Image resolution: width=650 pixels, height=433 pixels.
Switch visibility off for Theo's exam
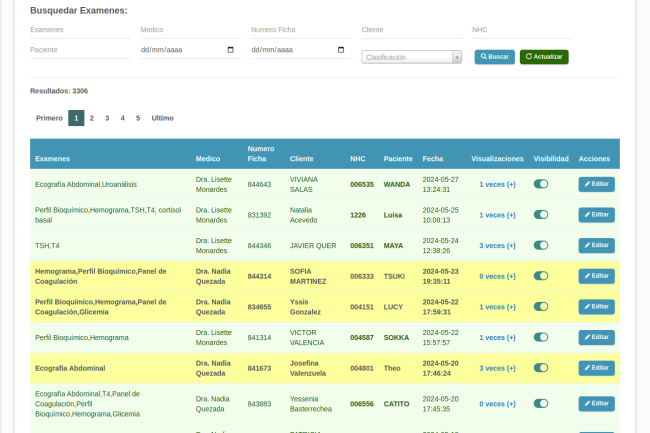(x=541, y=368)
